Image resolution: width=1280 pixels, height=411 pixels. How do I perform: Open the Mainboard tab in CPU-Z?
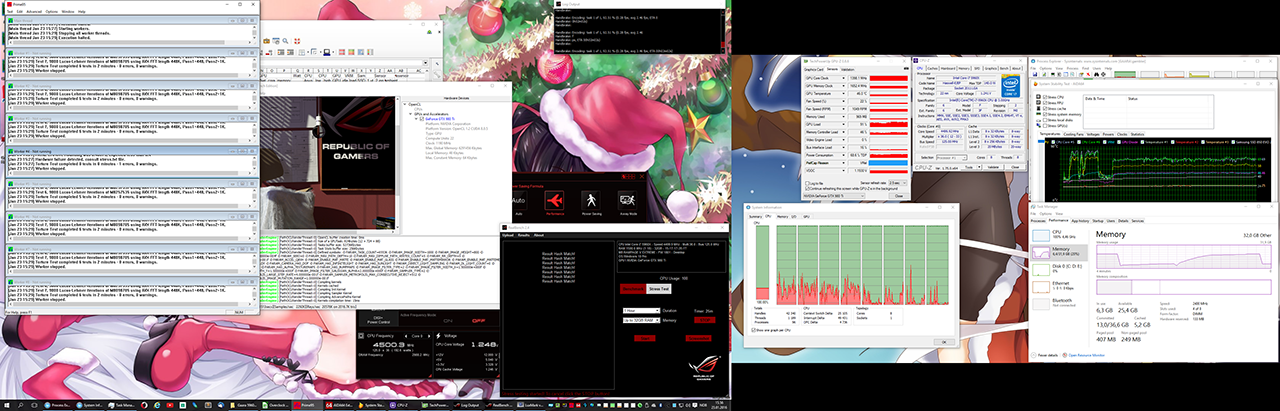click(948, 68)
